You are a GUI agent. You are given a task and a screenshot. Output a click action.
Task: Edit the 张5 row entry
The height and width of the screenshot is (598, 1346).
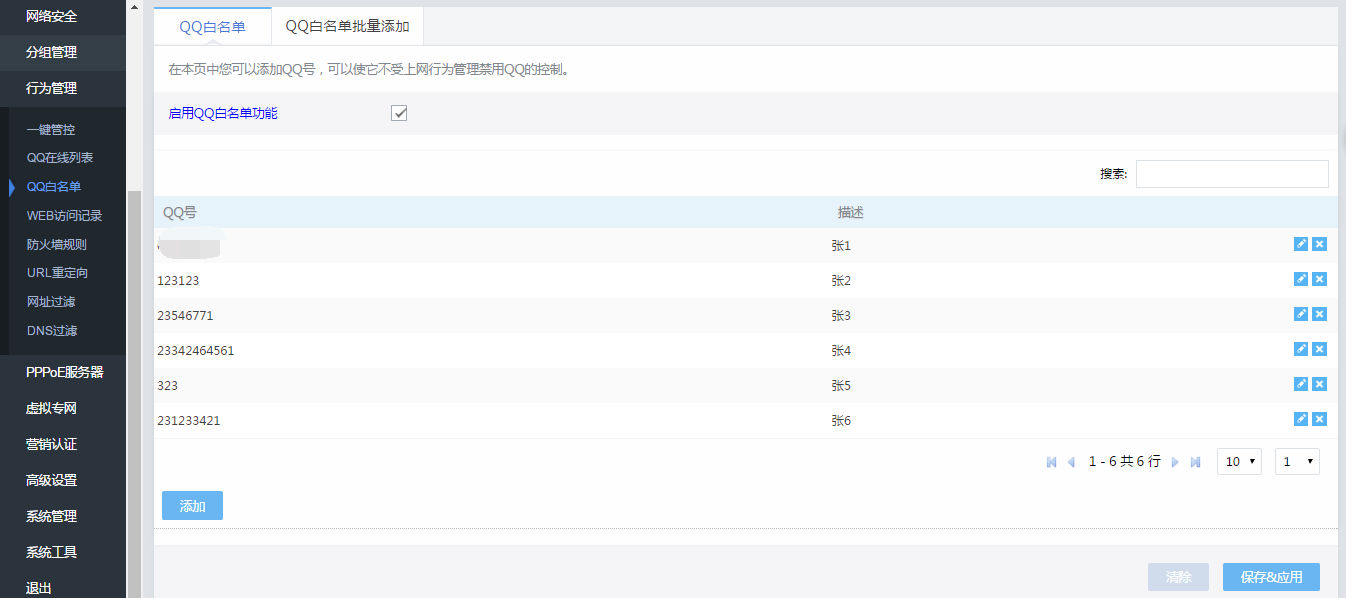coord(1301,384)
